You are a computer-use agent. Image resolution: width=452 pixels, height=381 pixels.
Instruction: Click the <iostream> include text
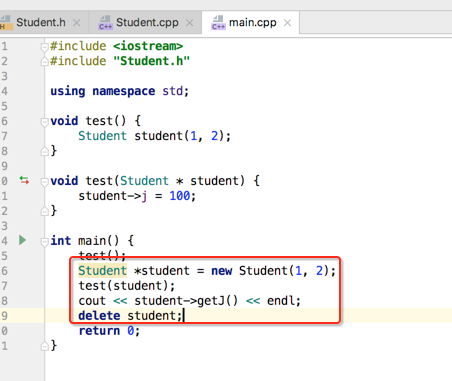click(x=148, y=46)
